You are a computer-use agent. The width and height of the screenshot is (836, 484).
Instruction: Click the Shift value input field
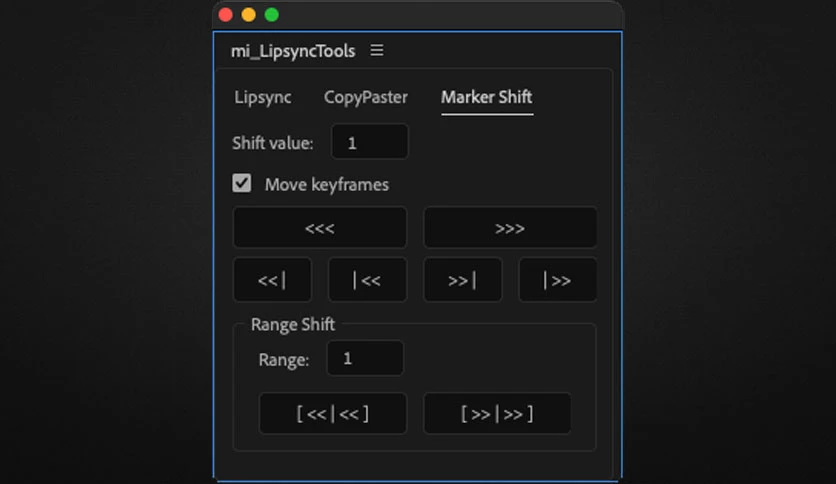(x=369, y=142)
